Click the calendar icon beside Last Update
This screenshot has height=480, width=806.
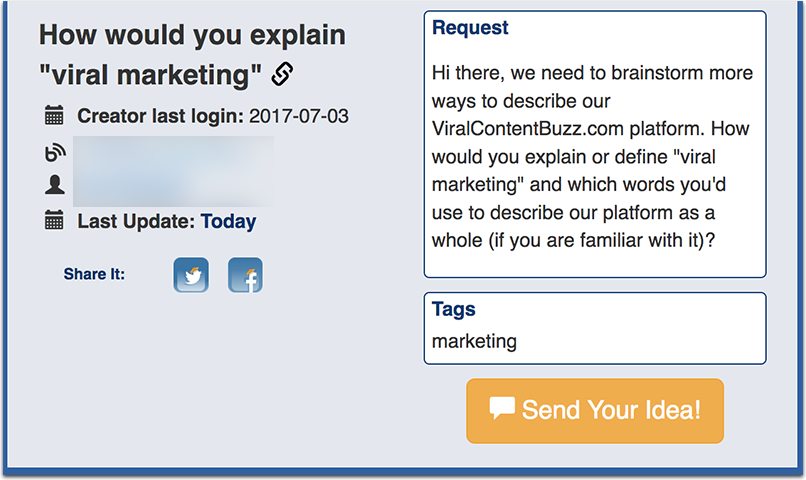54,220
